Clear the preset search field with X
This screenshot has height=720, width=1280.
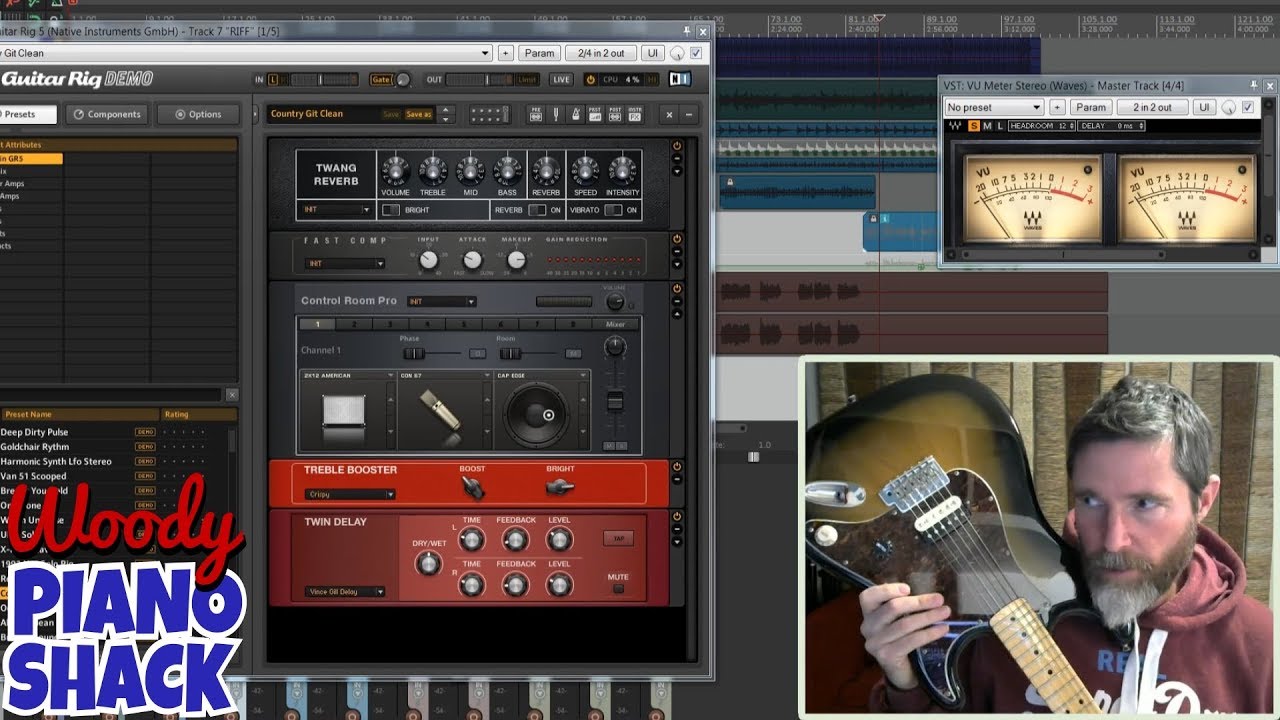pos(232,395)
